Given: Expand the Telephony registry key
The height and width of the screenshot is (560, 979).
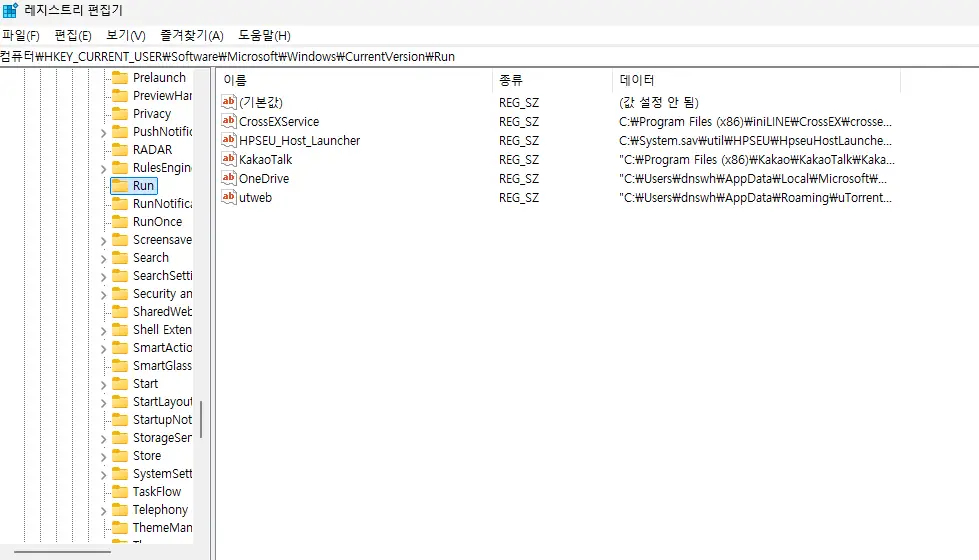Looking at the screenshot, I should click(x=103, y=510).
